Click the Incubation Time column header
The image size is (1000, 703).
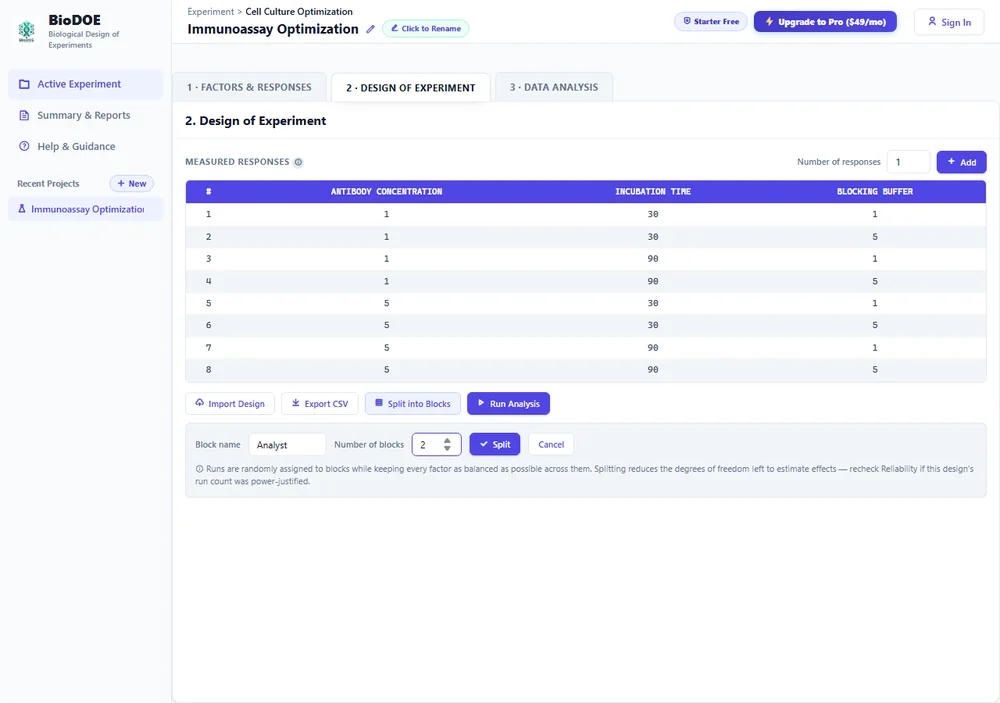pyautogui.click(x=653, y=191)
